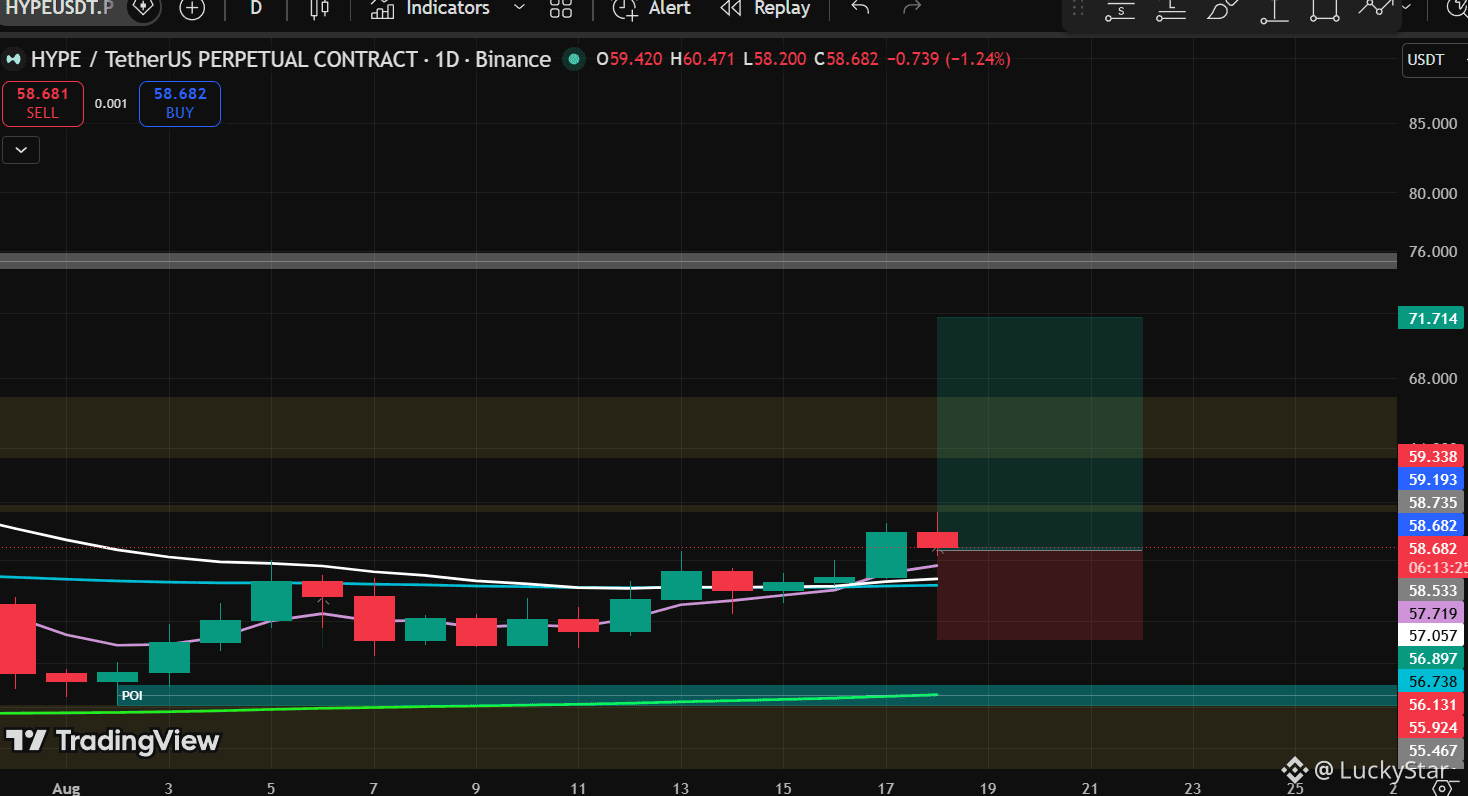Viewport: 1468px width, 796px height.
Task: Click the red 55.924 price label
Action: pos(1431,727)
